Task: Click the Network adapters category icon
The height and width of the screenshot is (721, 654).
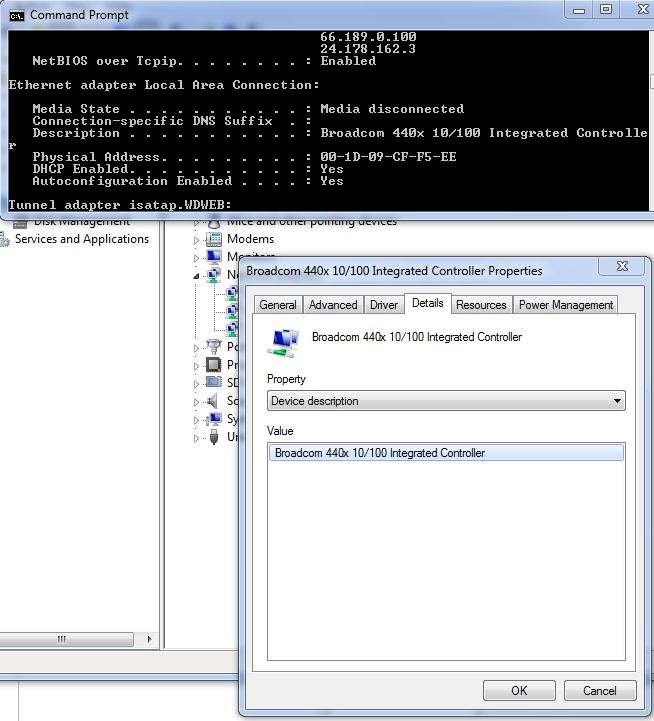Action: tap(214, 275)
